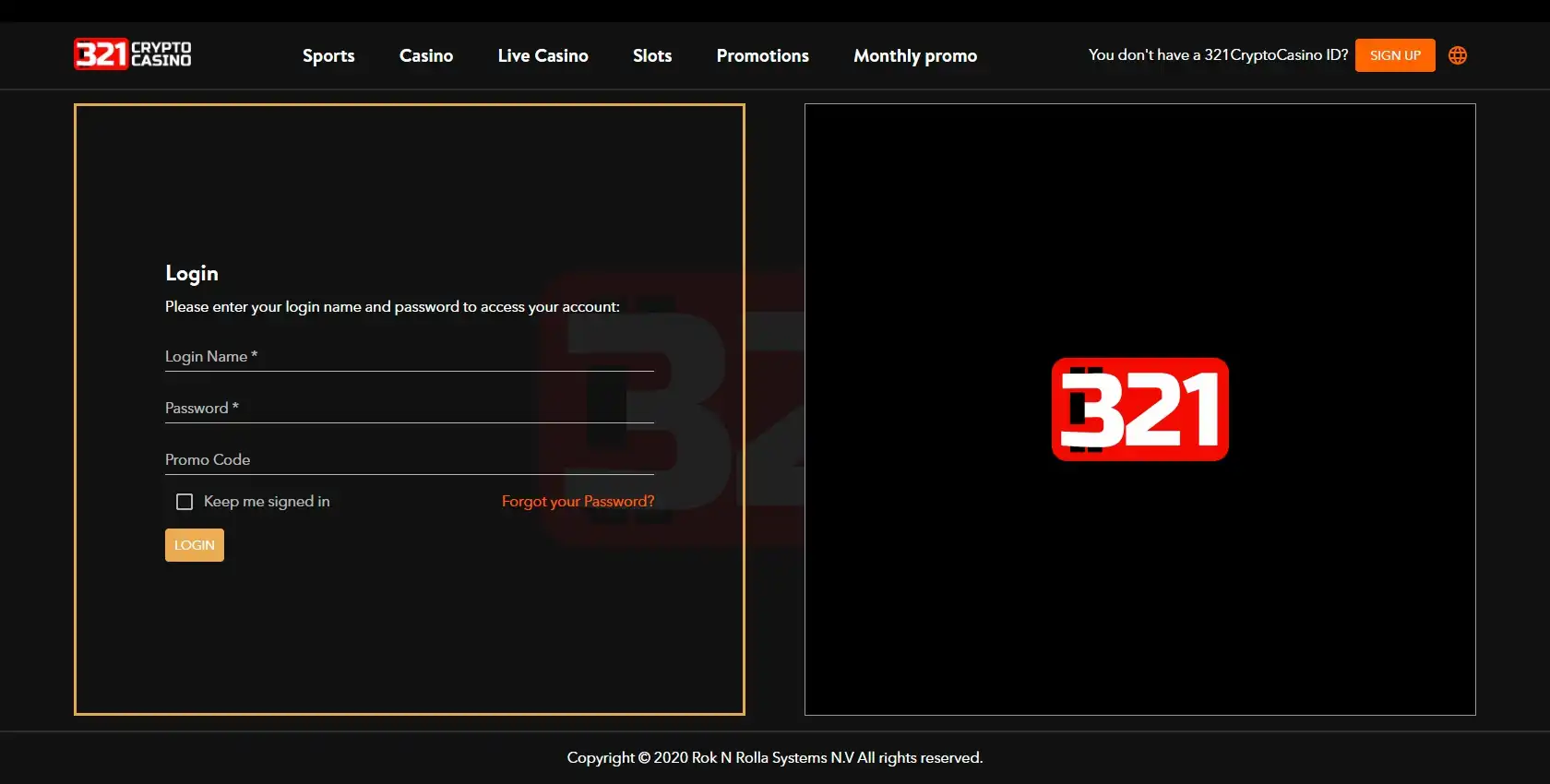Go to the Casino section
The width and height of the screenshot is (1550, 784).
point(426,56)
